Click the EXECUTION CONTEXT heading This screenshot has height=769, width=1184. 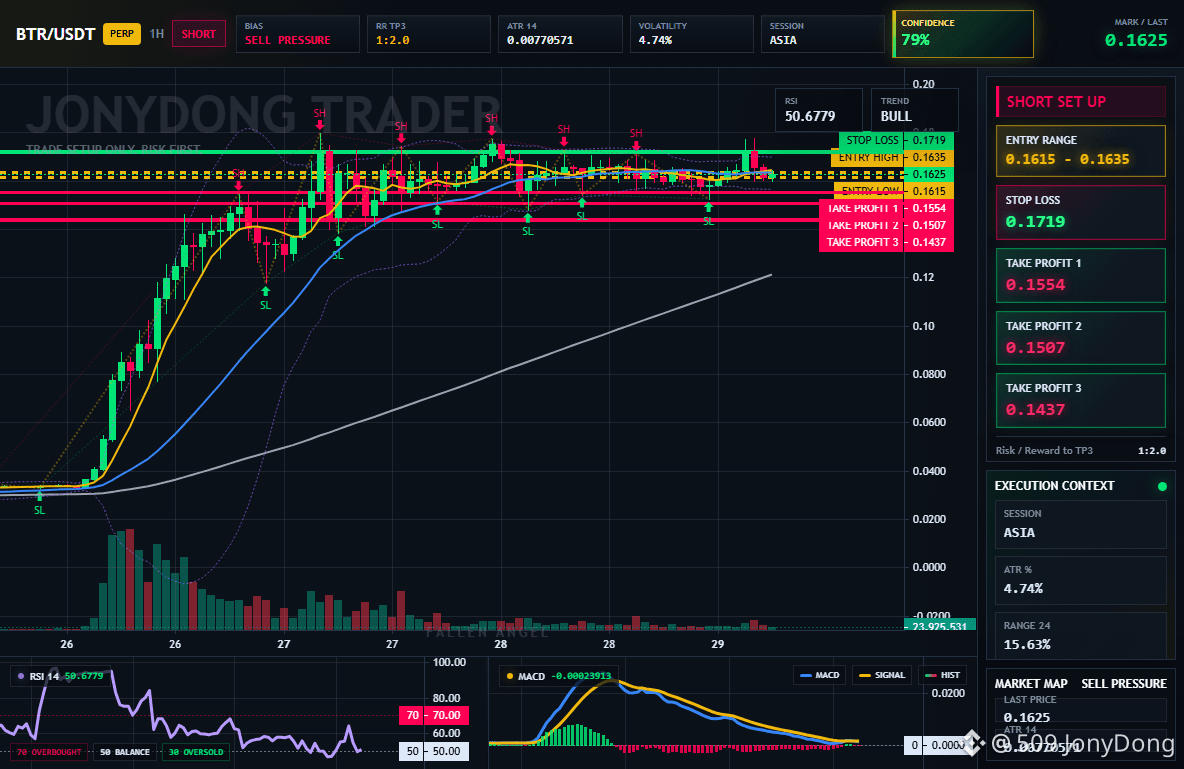point(1054,486)
